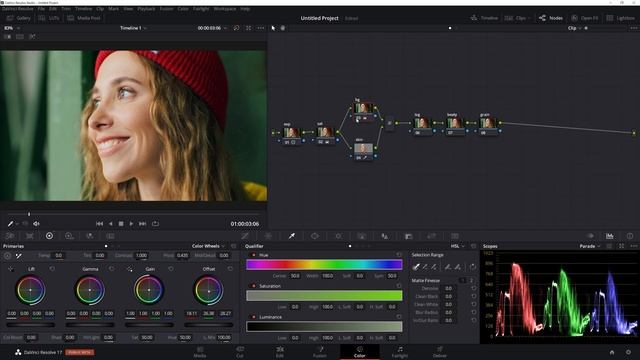Image resolution: width=640 pixels, height=360 pixels.
Task: Toggle viewer audio mute speaker icon
Action: pos(36,224)
